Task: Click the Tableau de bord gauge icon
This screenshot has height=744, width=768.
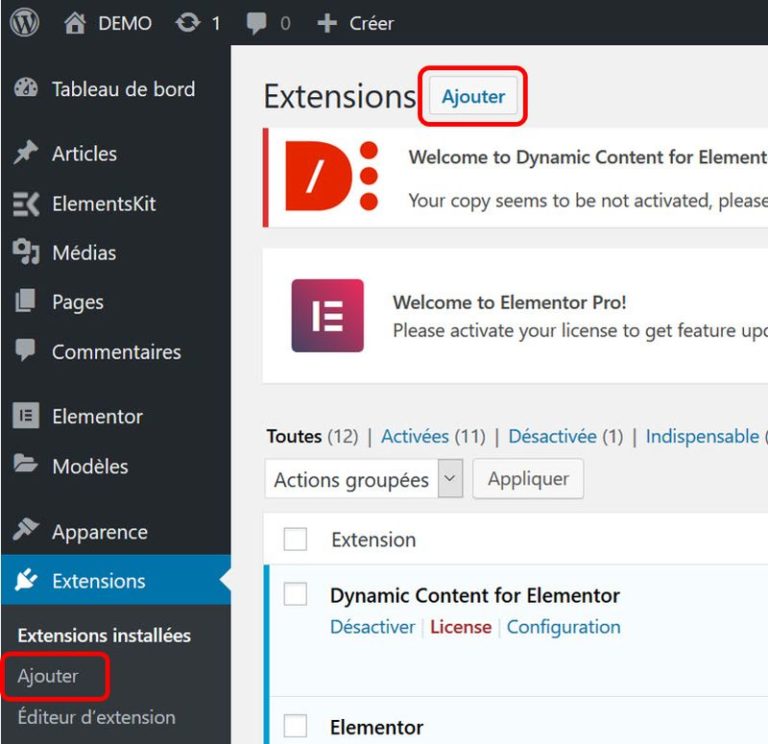Action: point(26,88)
